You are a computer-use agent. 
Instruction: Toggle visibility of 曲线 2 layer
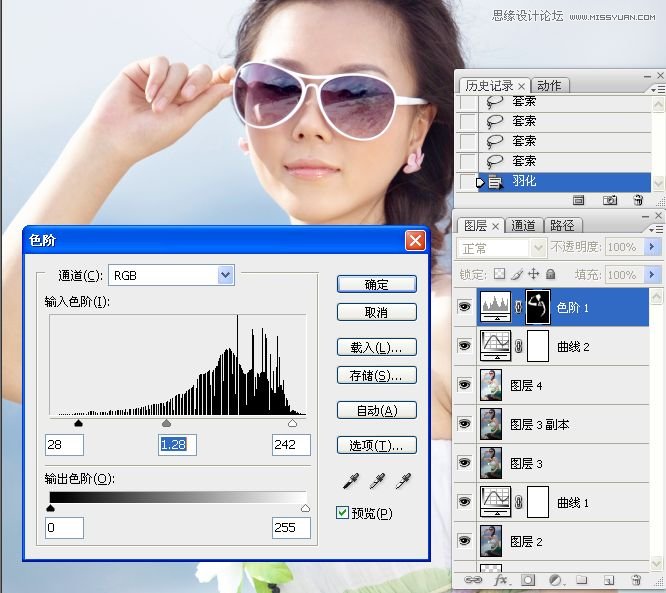click(x=464, y=346)
